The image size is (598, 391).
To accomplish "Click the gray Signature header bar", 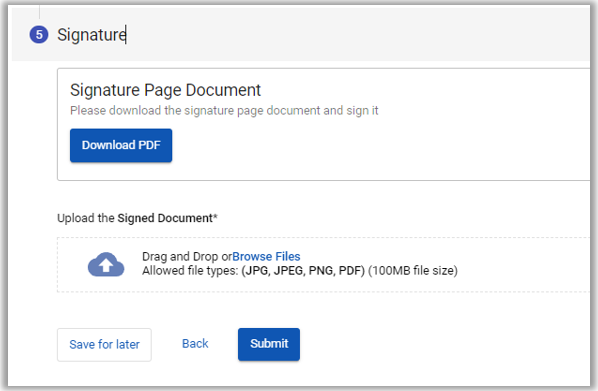I will pos(343,35).
